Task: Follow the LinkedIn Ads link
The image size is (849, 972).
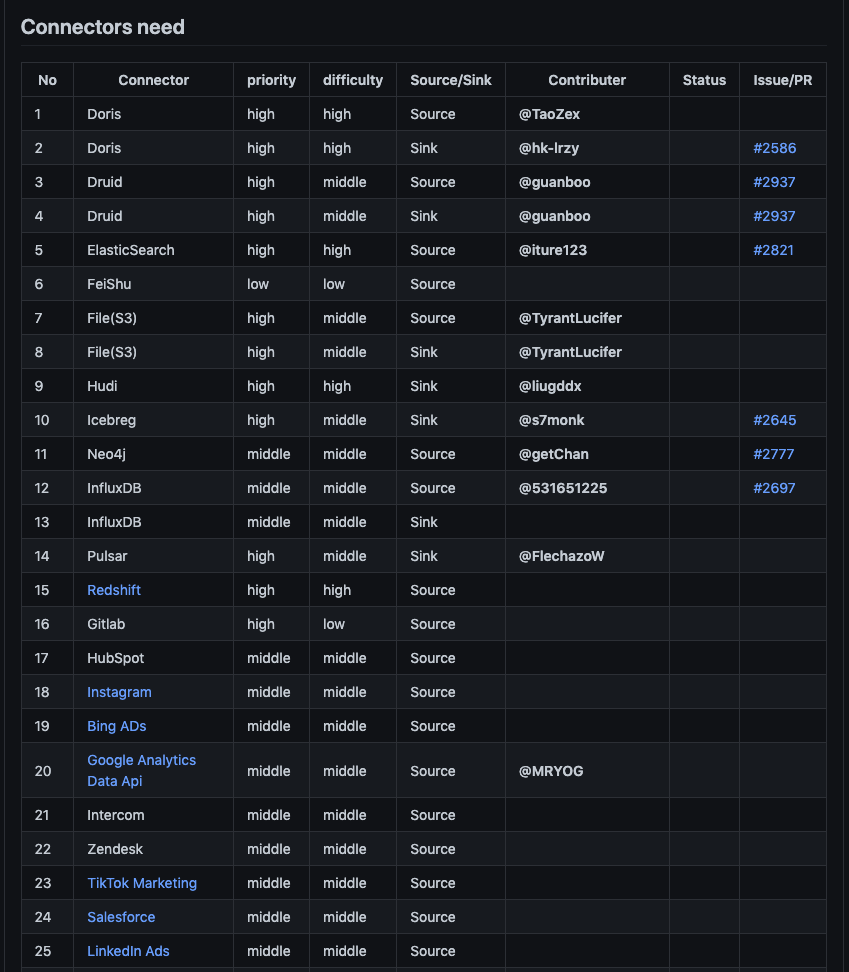Action: pos(128,951)
